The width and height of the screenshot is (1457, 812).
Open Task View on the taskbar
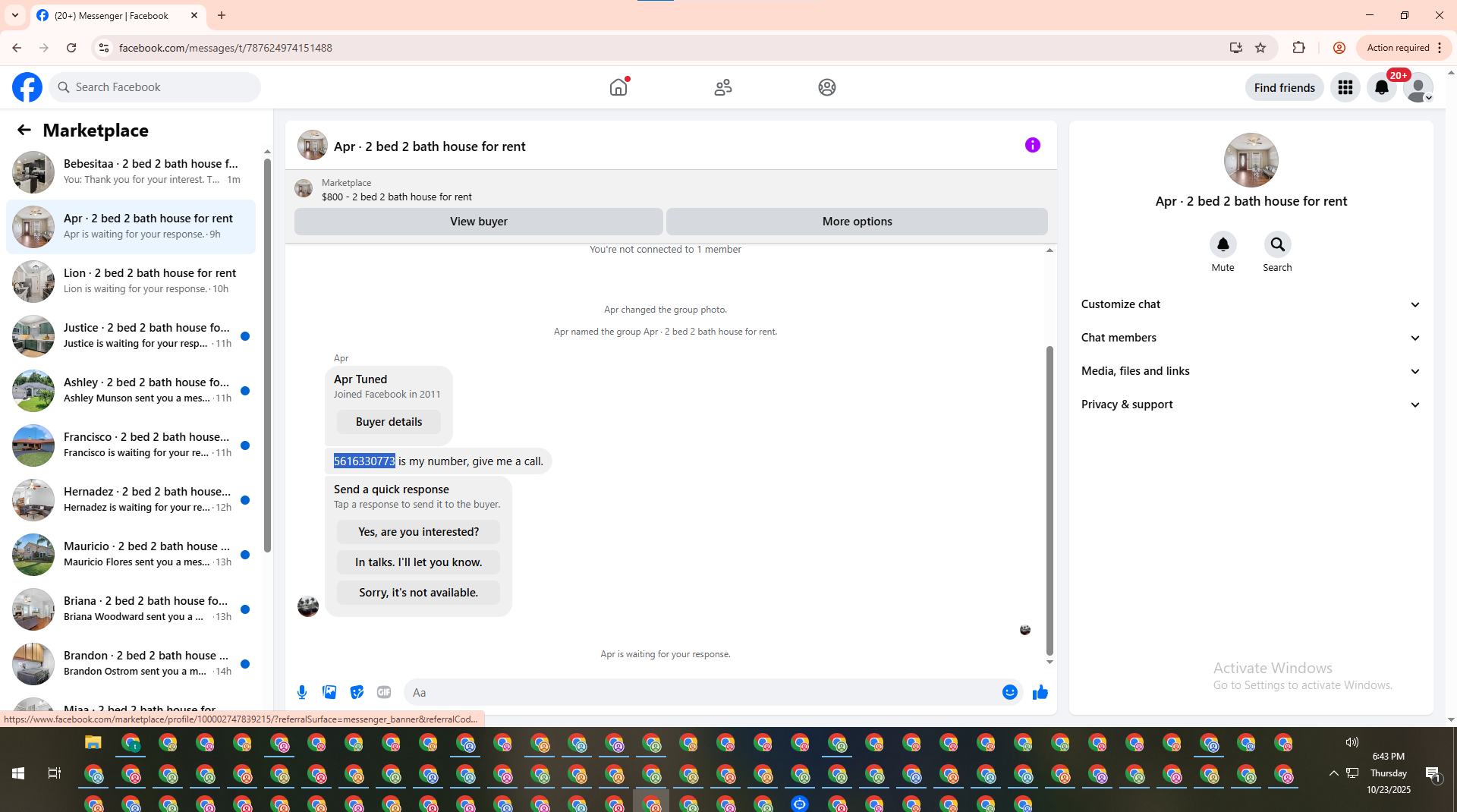(x=54, y=773)
